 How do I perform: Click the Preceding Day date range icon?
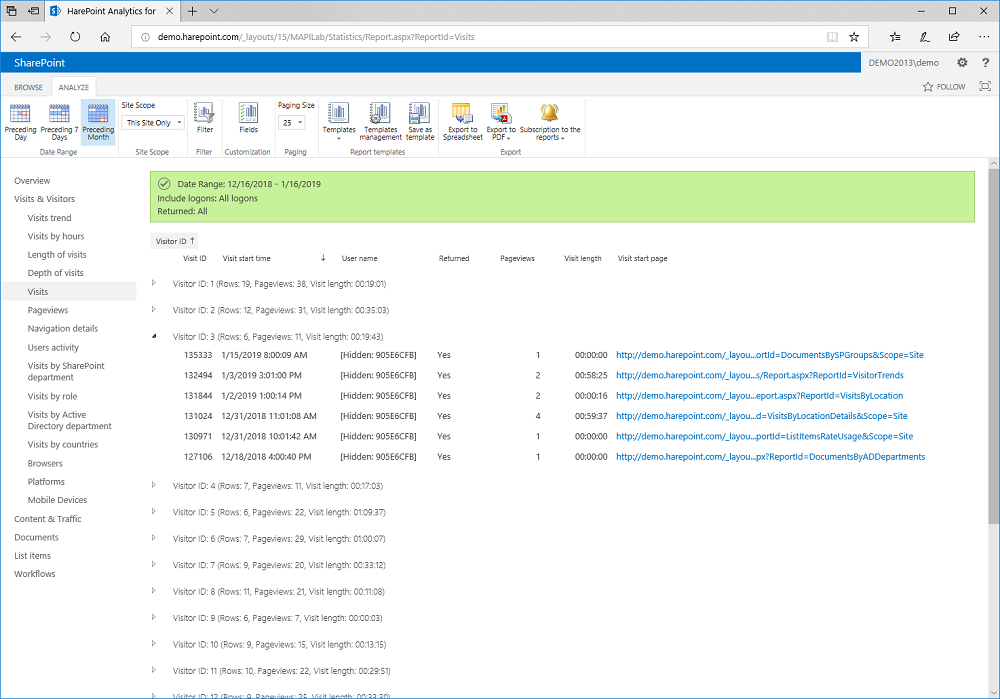pos(20,120)
